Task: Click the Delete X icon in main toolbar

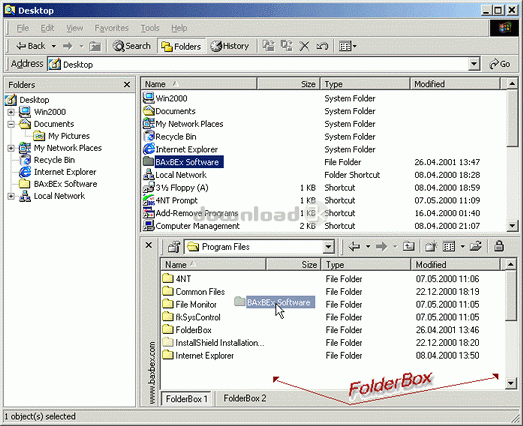Action: point(304,46)
